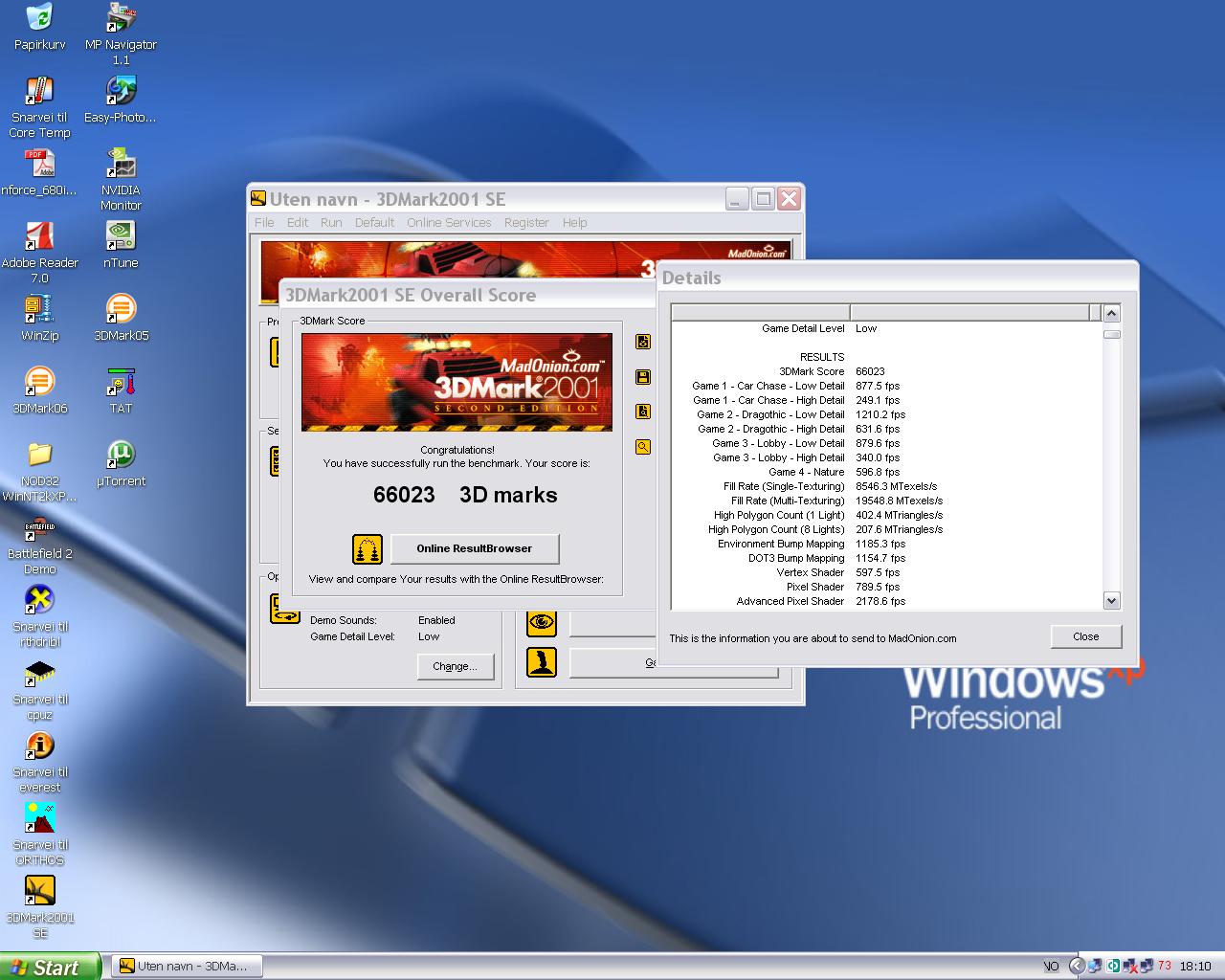Click Details list scrollbar down arrow

(x=1111, y=601)
